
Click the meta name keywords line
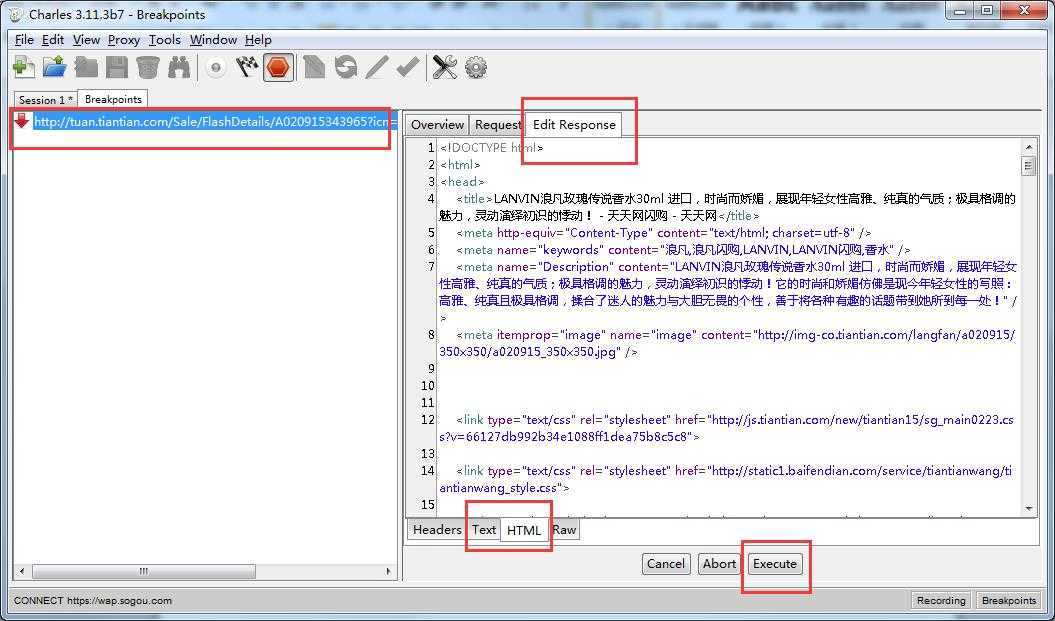[x=683, y=250]
